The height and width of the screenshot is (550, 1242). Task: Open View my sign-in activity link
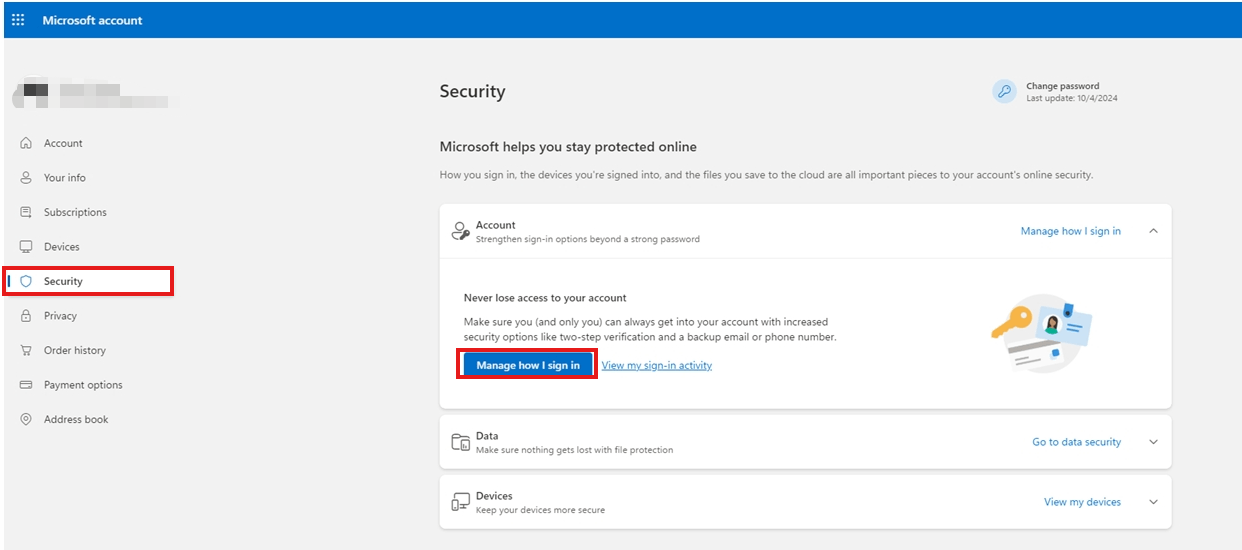coord(657,365)
